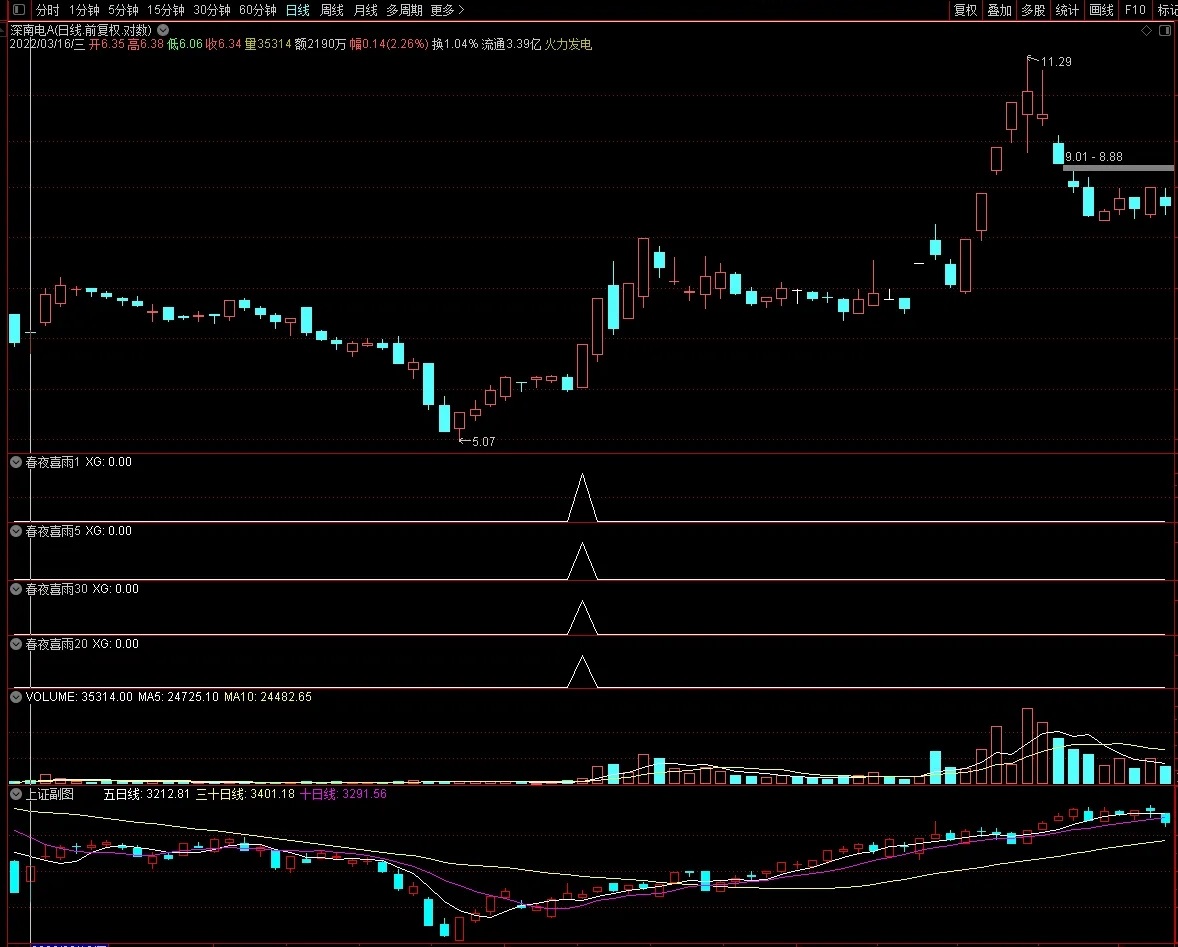Select the 30分钟 period tab
1178x947 pixels.
212,10
